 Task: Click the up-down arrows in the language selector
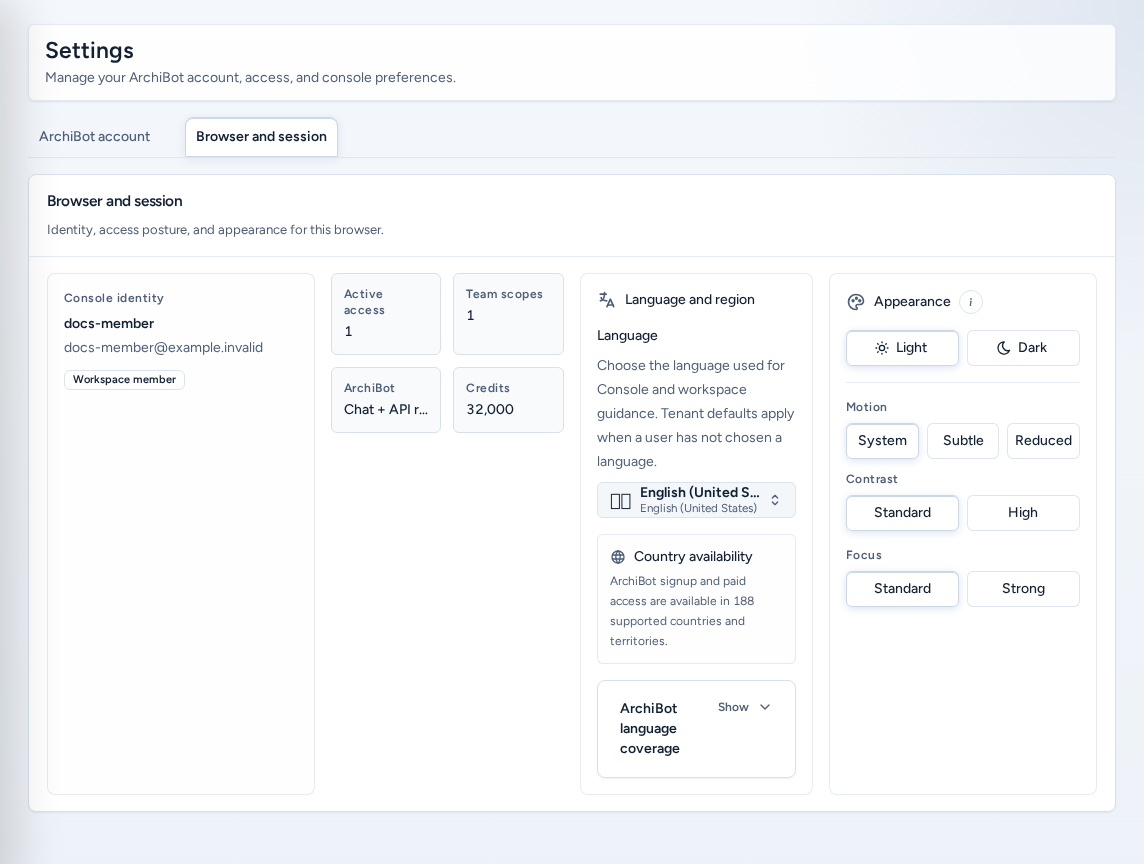pos(775,500)
